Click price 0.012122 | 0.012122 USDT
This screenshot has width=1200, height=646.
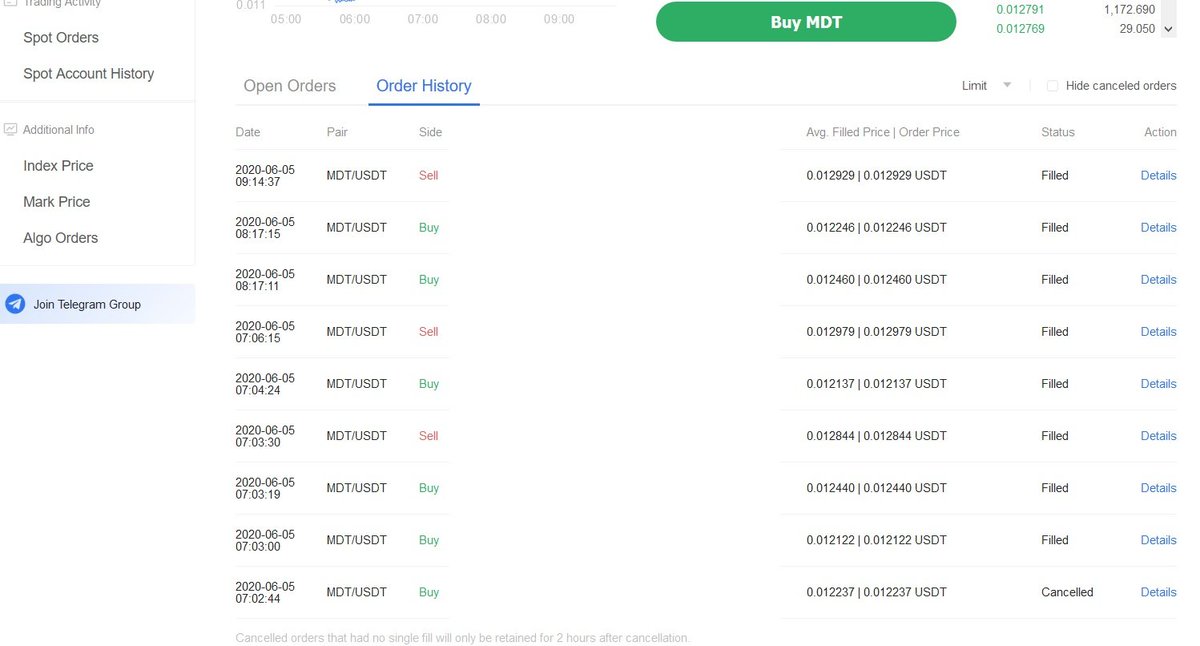point(876,540)
